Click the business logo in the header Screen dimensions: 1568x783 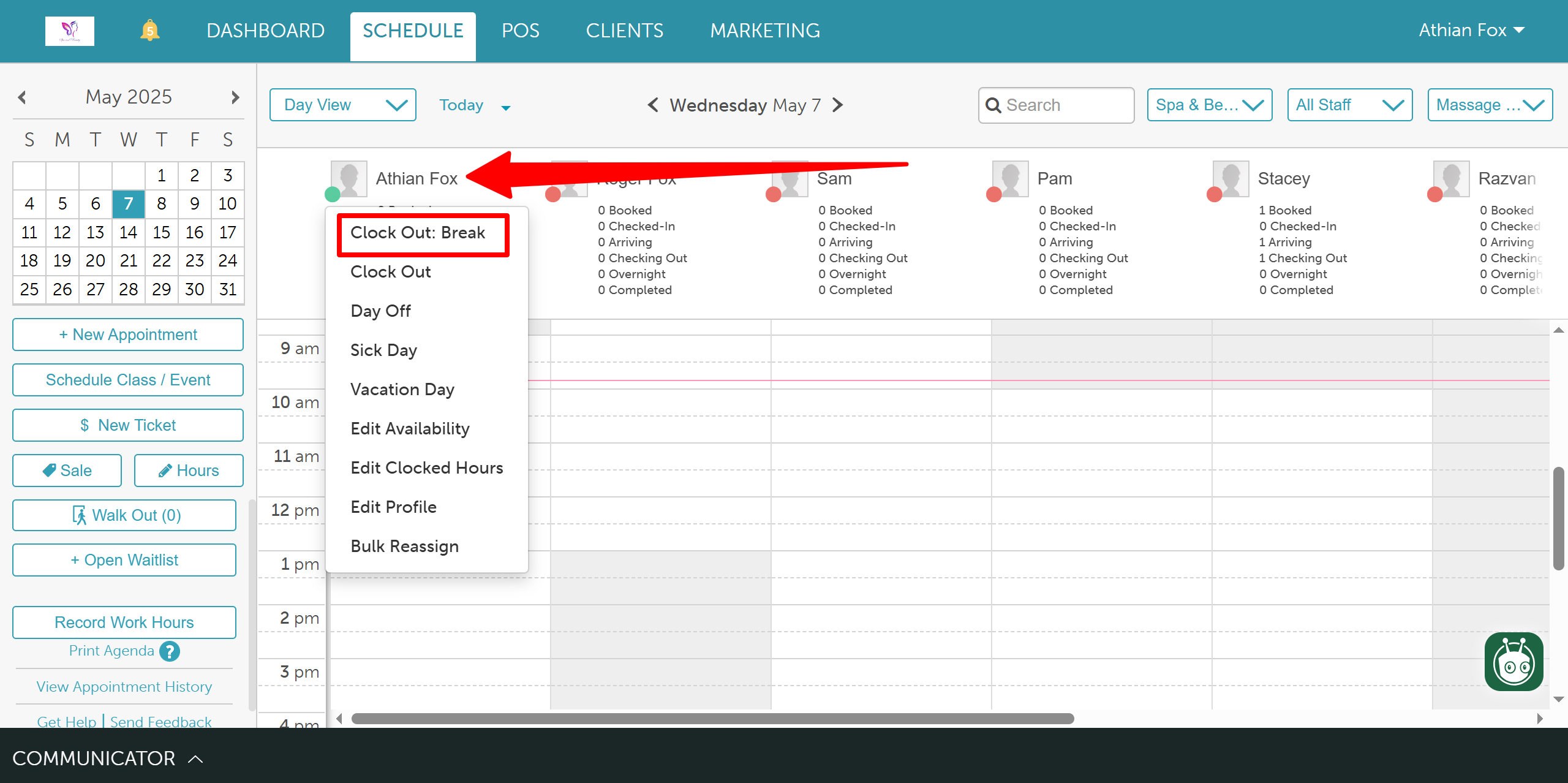[x=70, y=31]
